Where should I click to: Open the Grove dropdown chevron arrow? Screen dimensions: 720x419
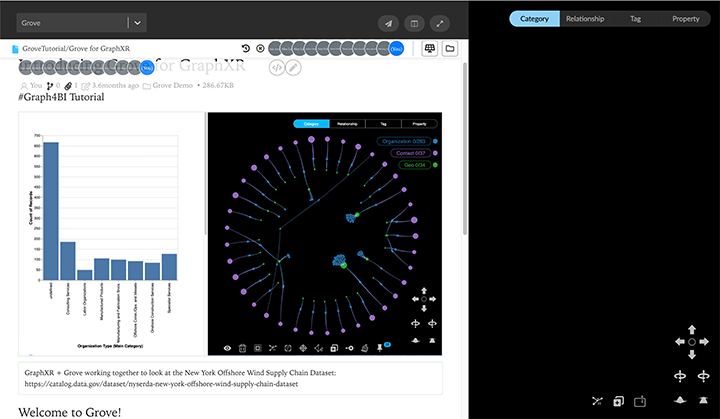(138, 22)
